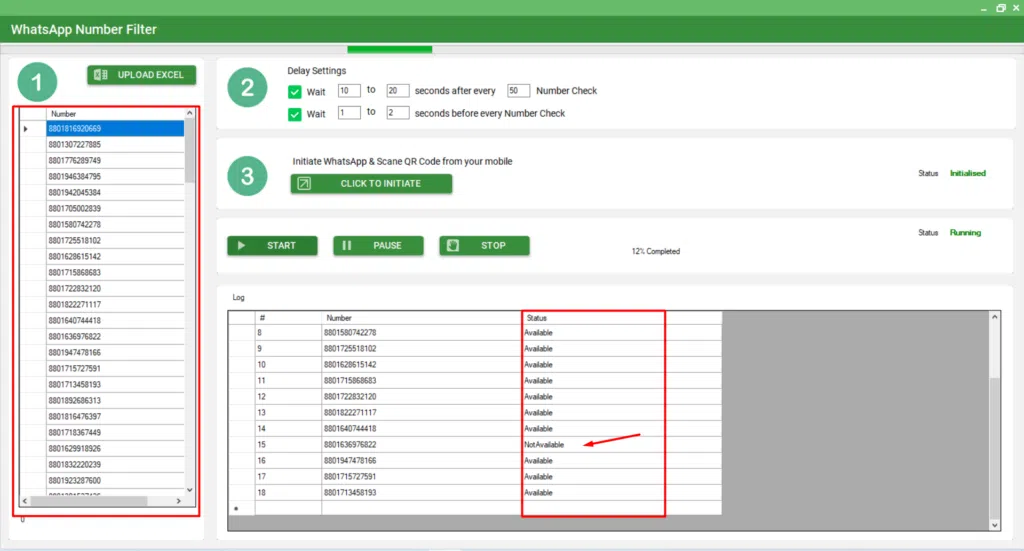Image resolution: width=1024 pixels, height=551 pixels.
Task: Click the number list scroll up arrow
Action: (189, 113)
